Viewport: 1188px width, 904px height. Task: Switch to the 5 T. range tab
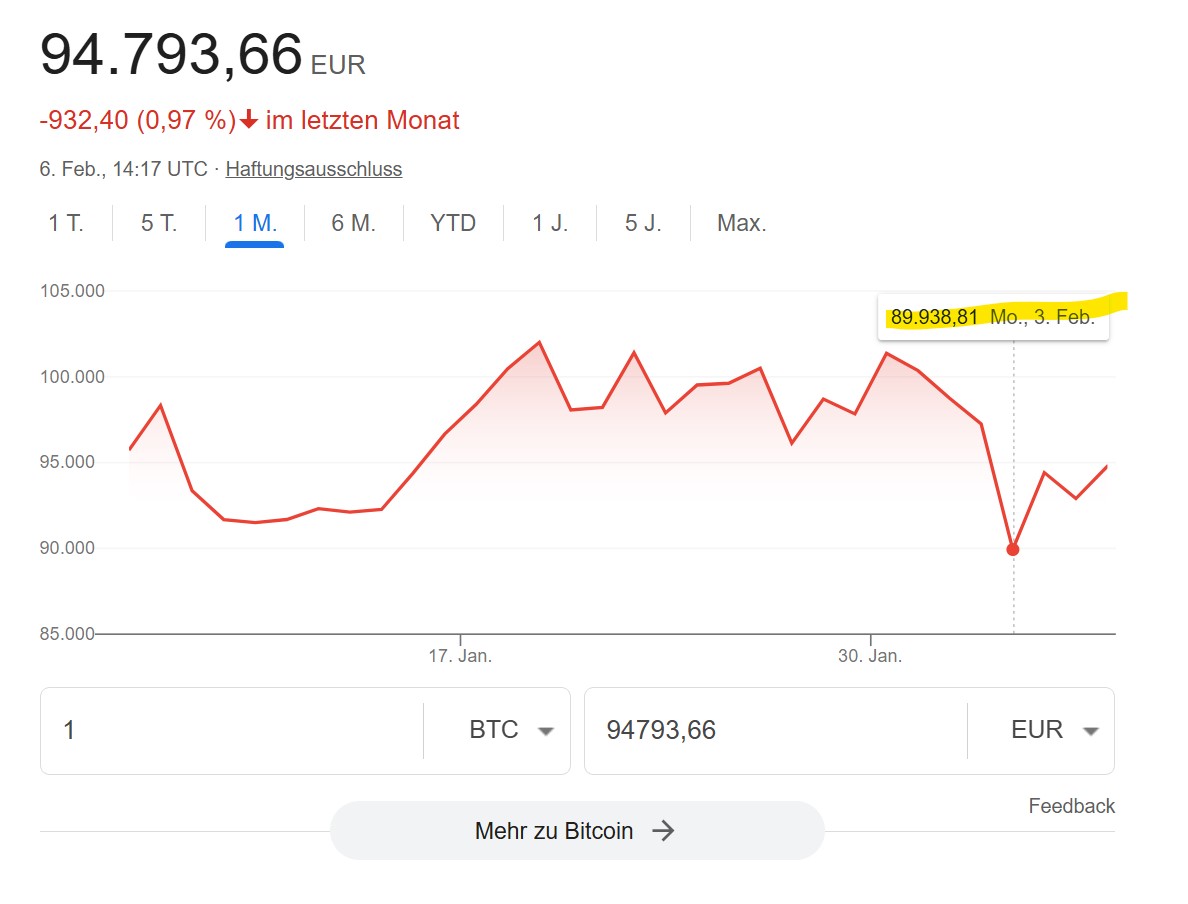[x=159, y=223]
